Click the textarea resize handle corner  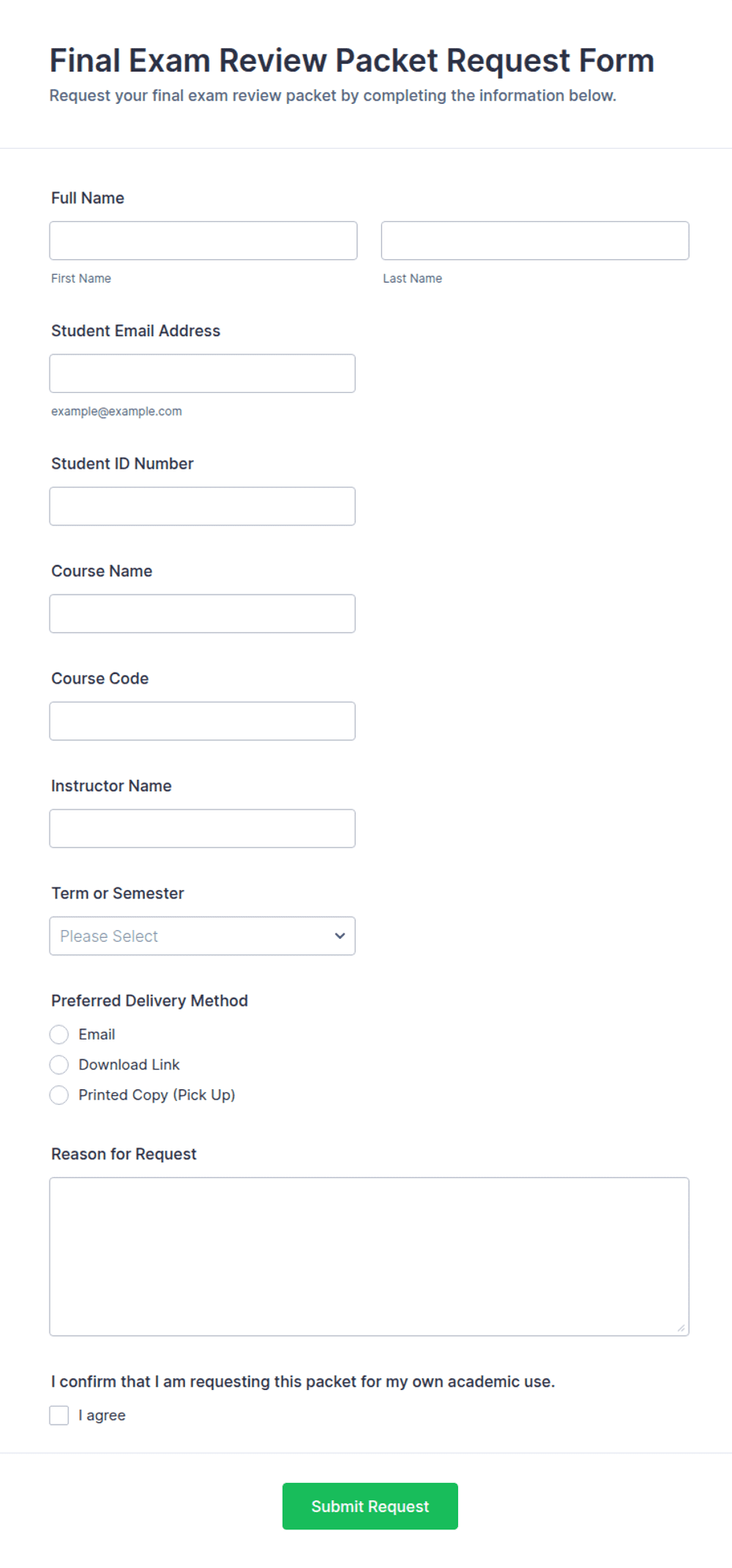coord(681,1328)
